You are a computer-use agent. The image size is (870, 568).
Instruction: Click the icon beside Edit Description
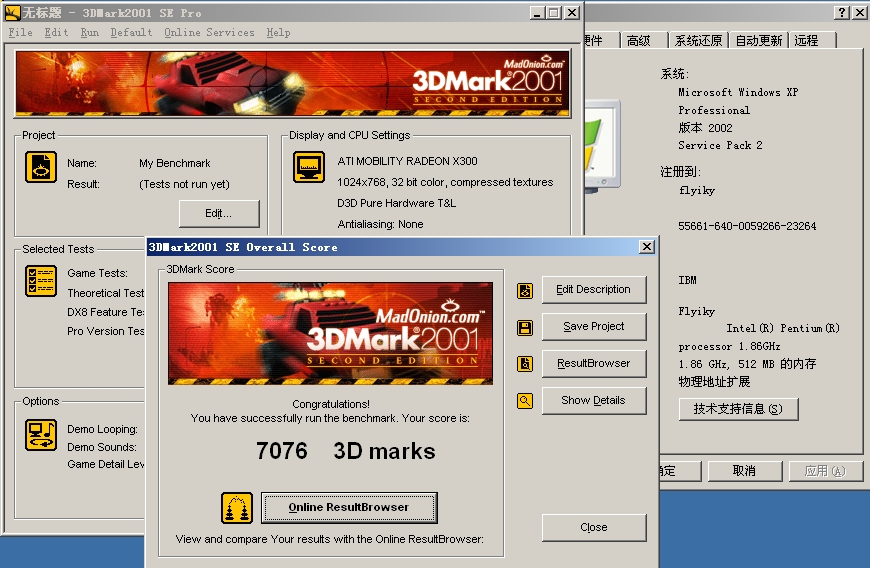click(525, 291)
